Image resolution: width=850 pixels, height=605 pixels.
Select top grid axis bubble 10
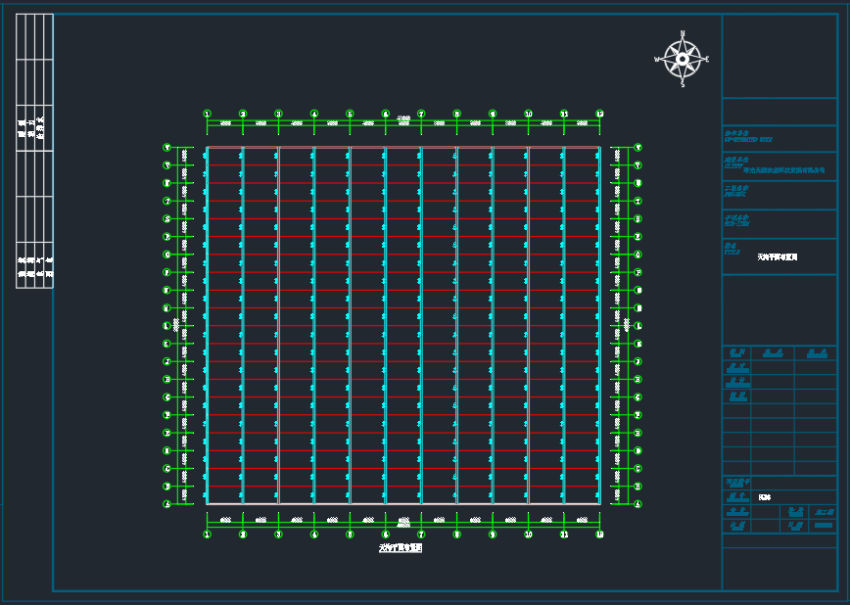click(528, 114)
